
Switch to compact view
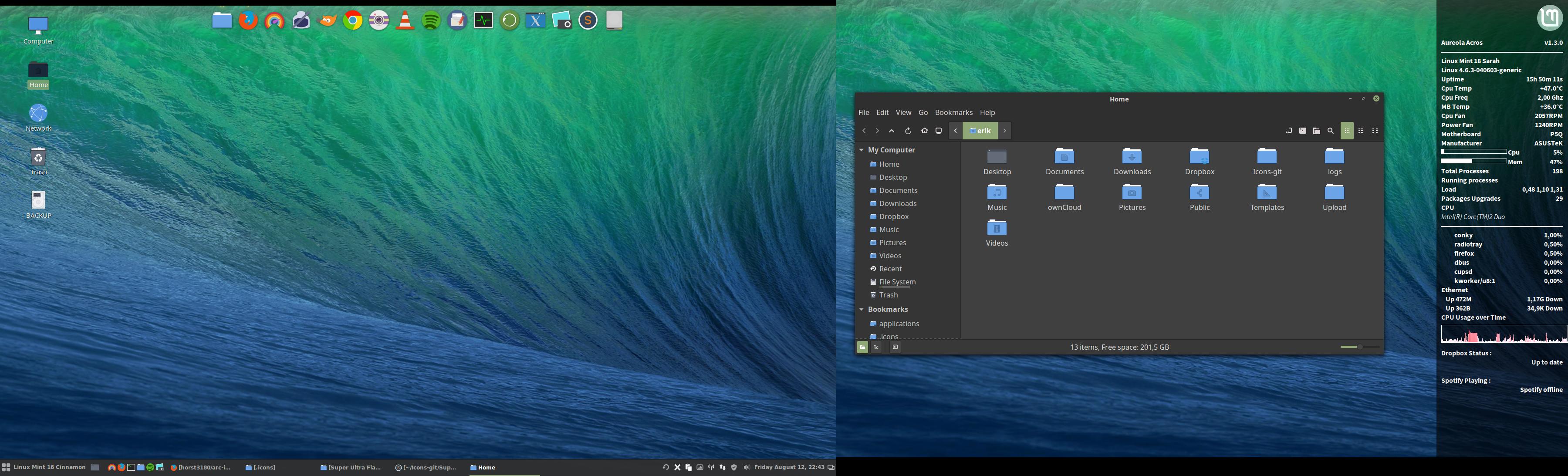pos(1375,131)
